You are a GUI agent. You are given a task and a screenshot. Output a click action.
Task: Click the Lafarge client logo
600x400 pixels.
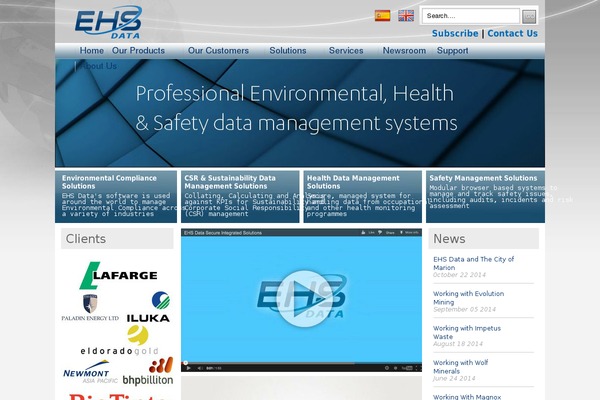tap(118, 275)
